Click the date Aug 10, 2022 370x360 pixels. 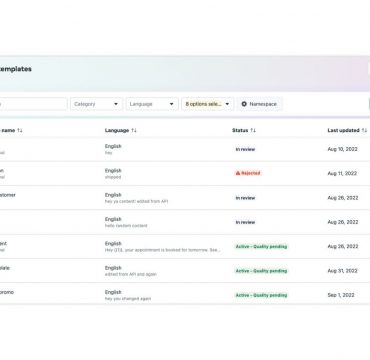click(x=342, y=149)
